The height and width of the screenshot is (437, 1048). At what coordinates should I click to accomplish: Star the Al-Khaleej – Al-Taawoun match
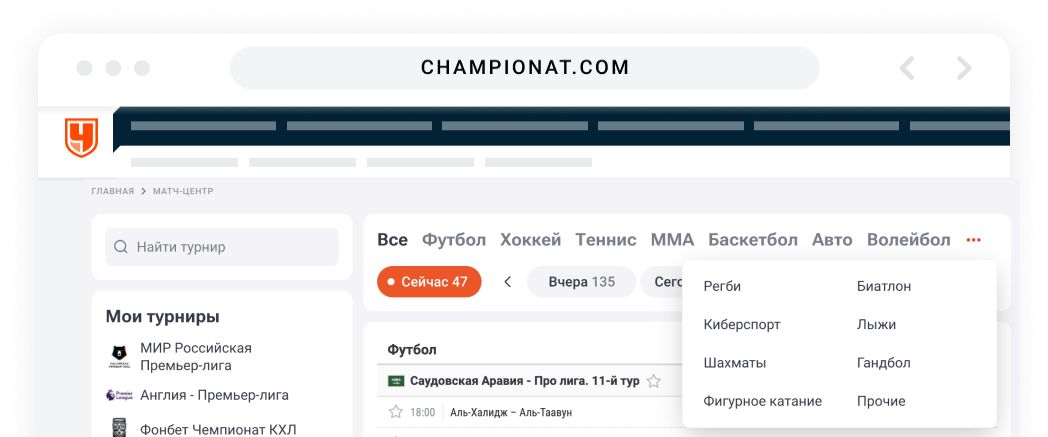tap(395, 412)
